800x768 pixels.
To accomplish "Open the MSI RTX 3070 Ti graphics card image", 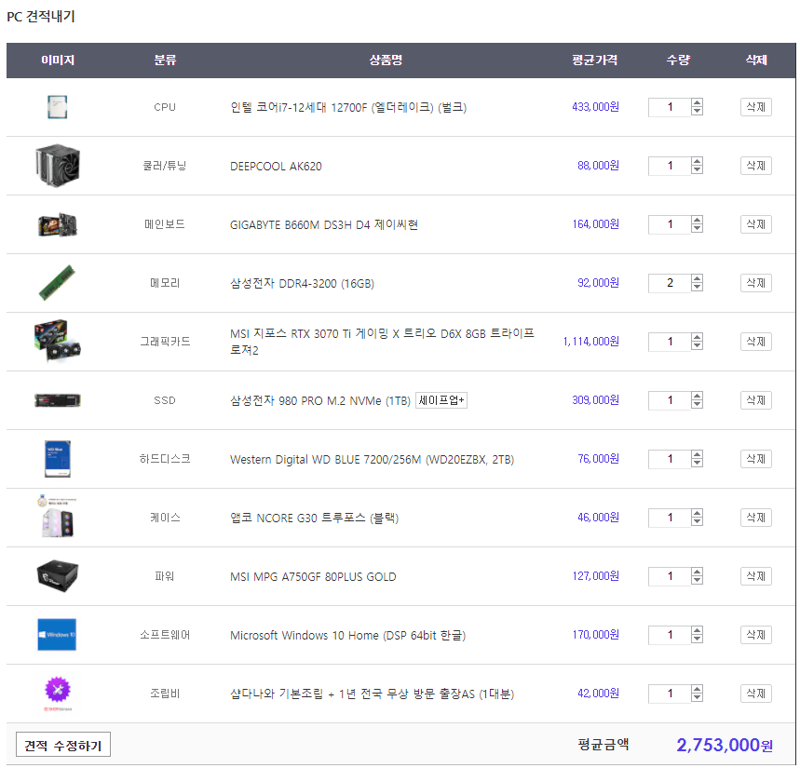I will (x=57, y=341).
